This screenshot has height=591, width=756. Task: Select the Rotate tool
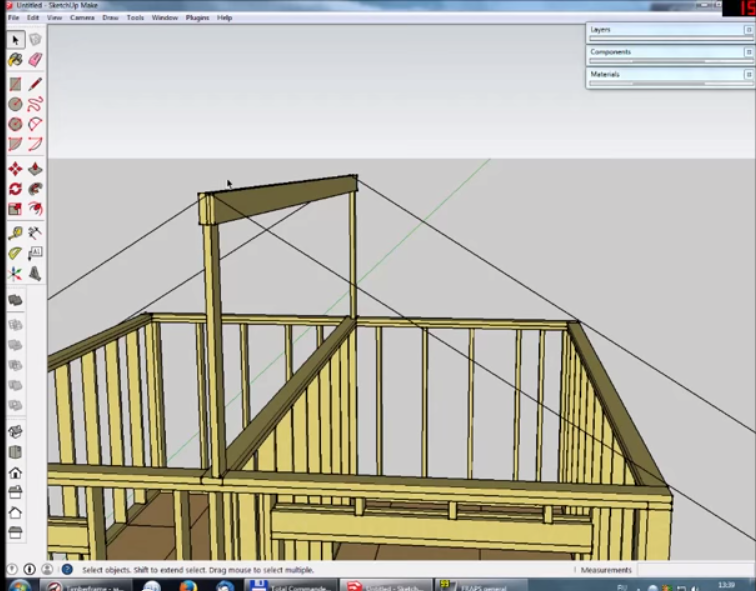15,189
